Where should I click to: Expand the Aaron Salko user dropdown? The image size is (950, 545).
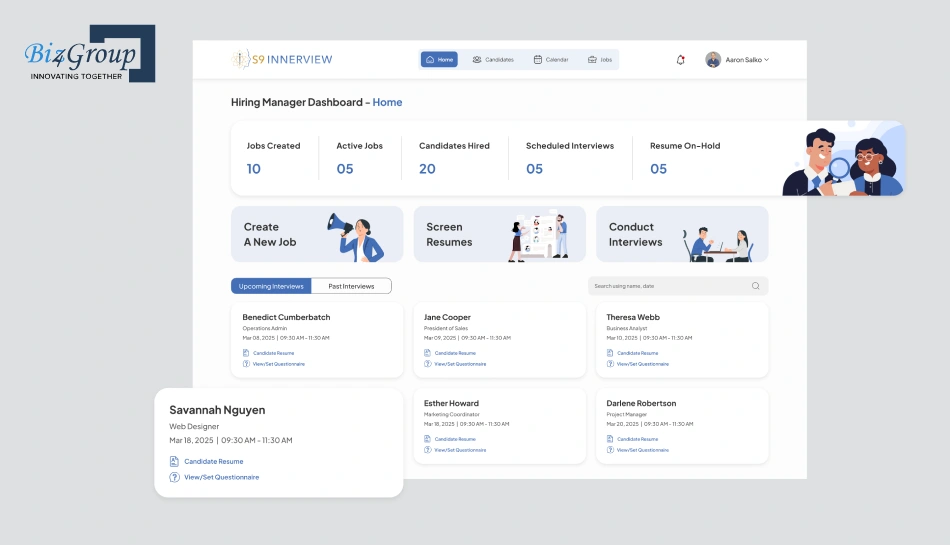(766, 60)
